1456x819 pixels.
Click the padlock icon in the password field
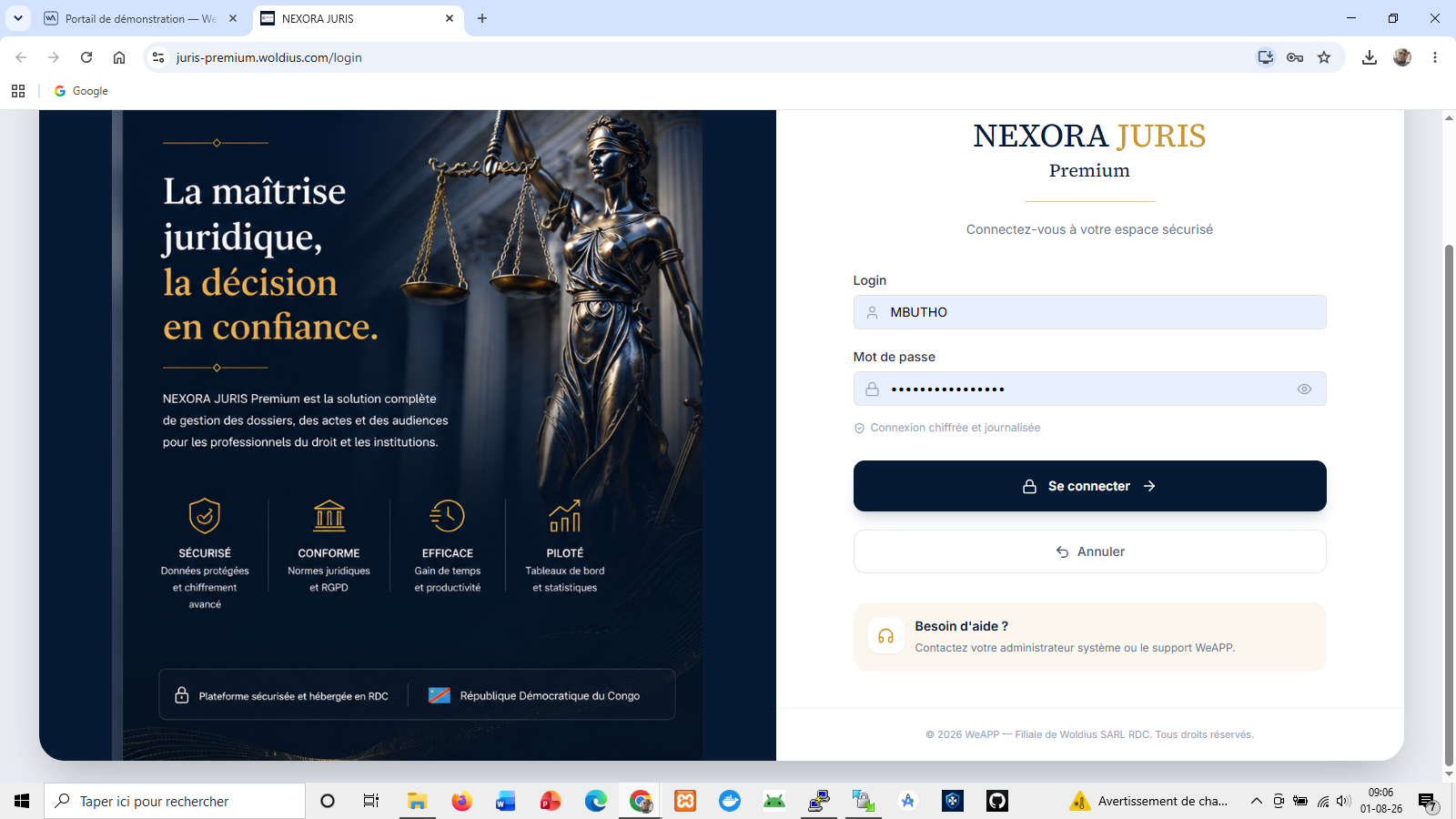pos(872,389)
